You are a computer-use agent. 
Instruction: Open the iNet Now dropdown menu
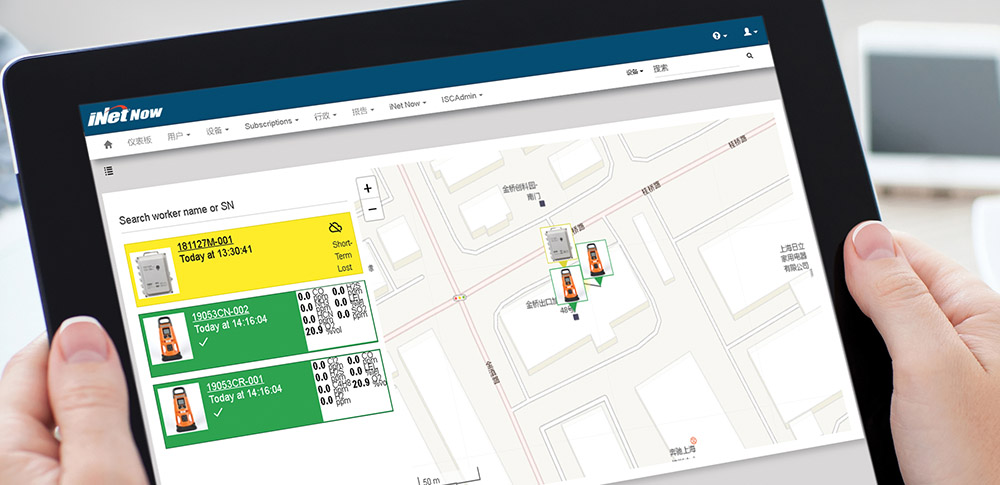click(x=408, y=105)
